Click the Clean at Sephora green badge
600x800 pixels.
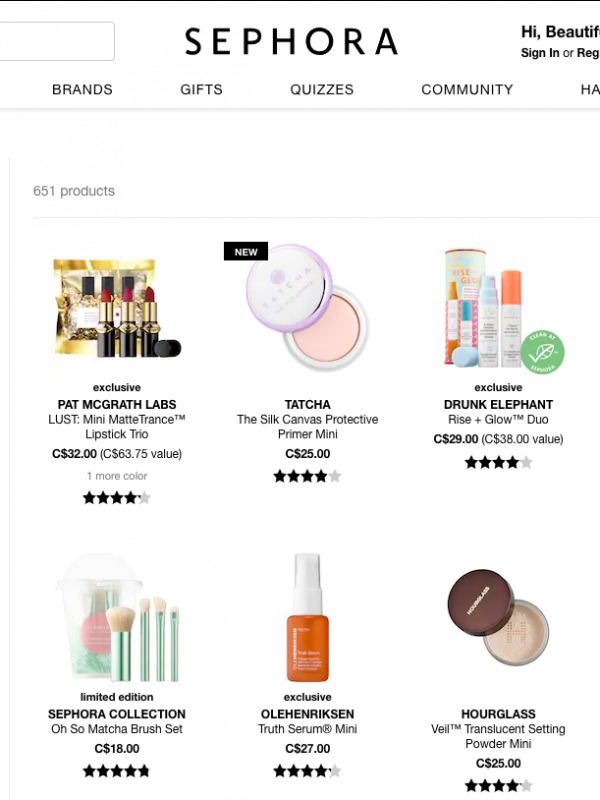click(x=542, y=352)
